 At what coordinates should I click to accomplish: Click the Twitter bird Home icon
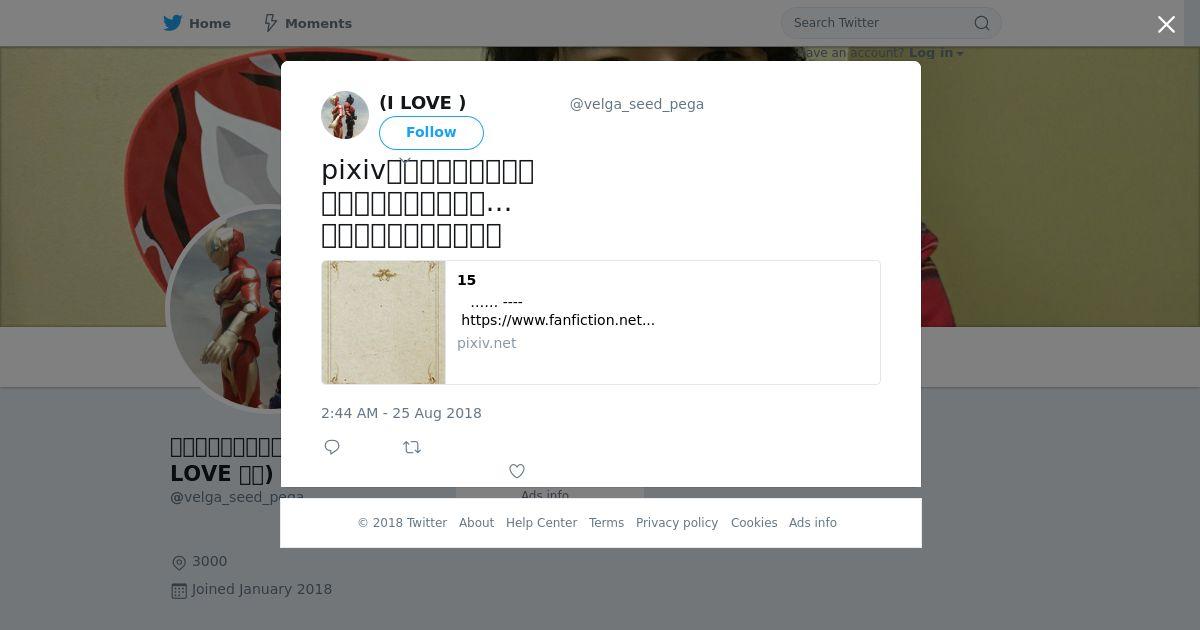click(x=173, y=23)
